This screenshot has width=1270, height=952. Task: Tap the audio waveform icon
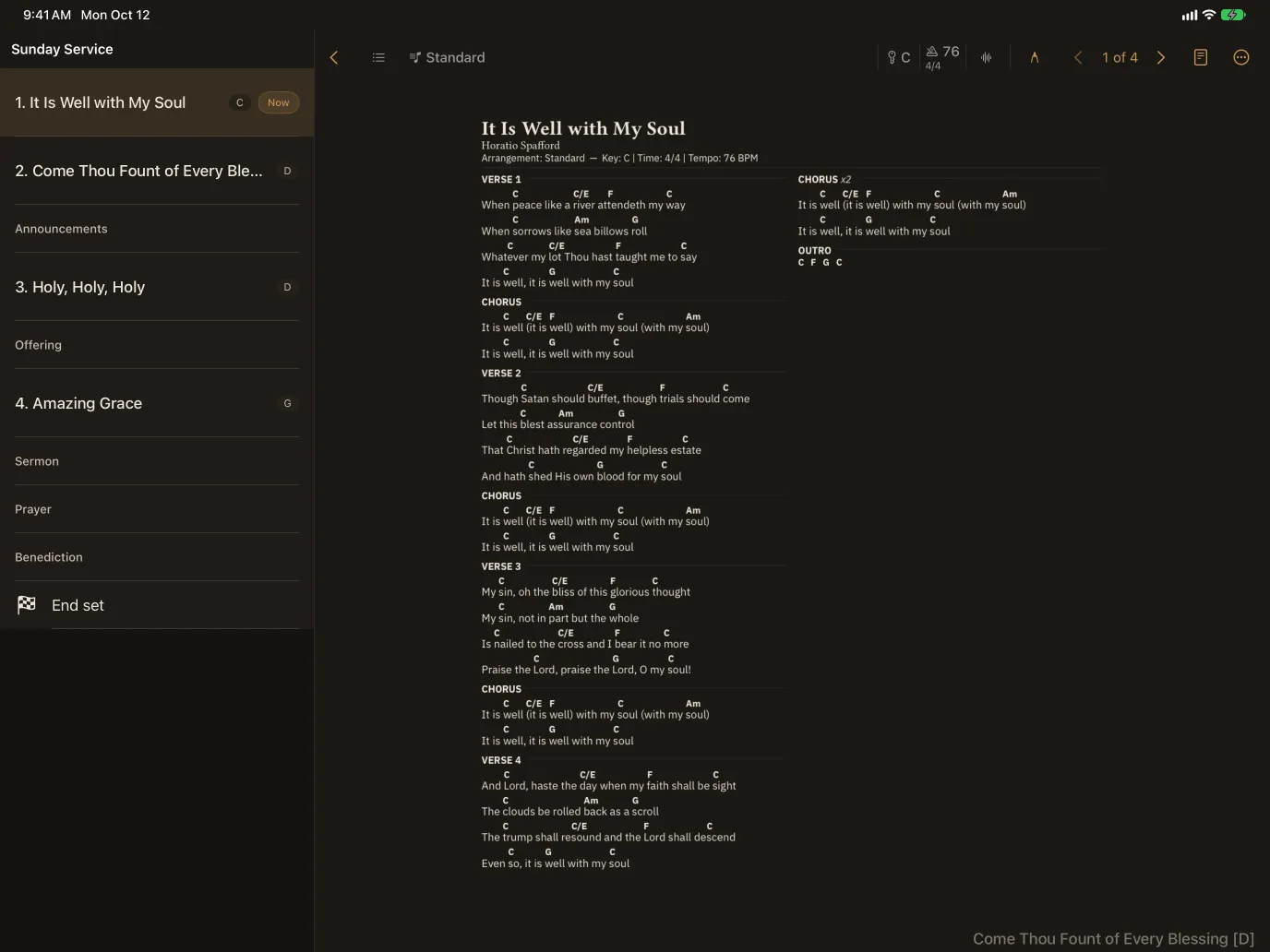pyautogui.click(x=987, y=57)
